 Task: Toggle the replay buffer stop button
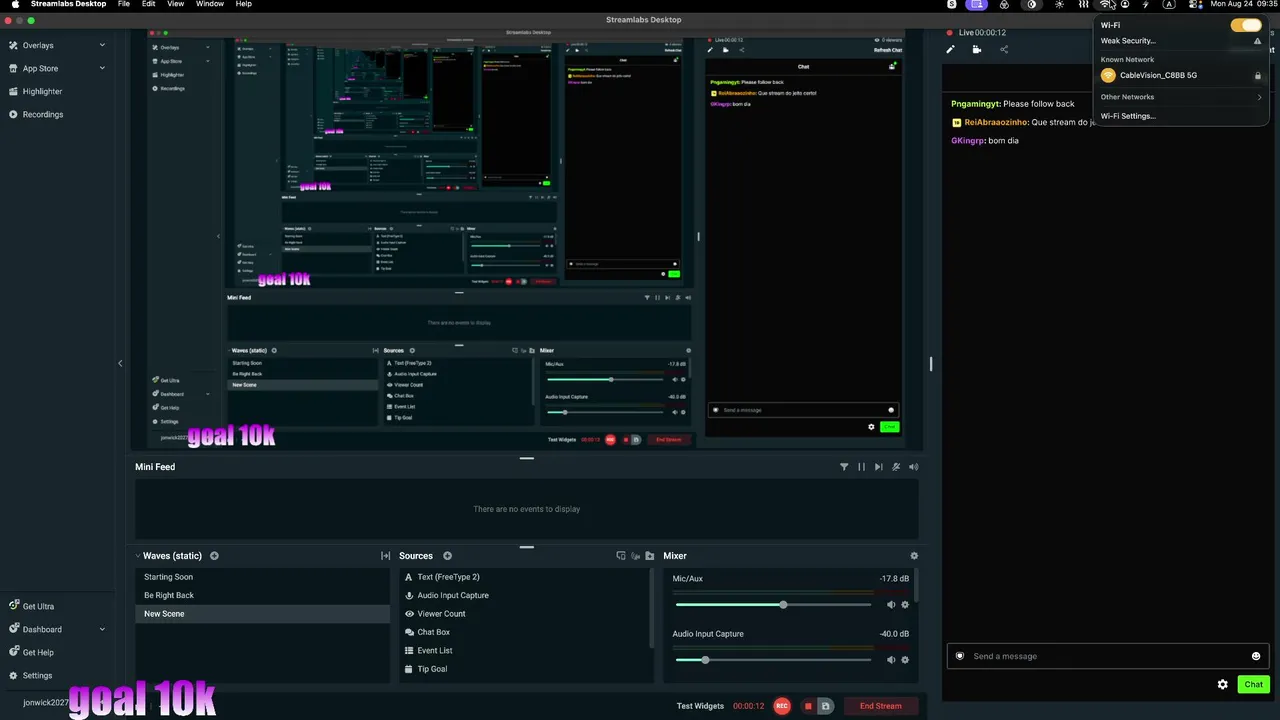[x=808, y=706]
